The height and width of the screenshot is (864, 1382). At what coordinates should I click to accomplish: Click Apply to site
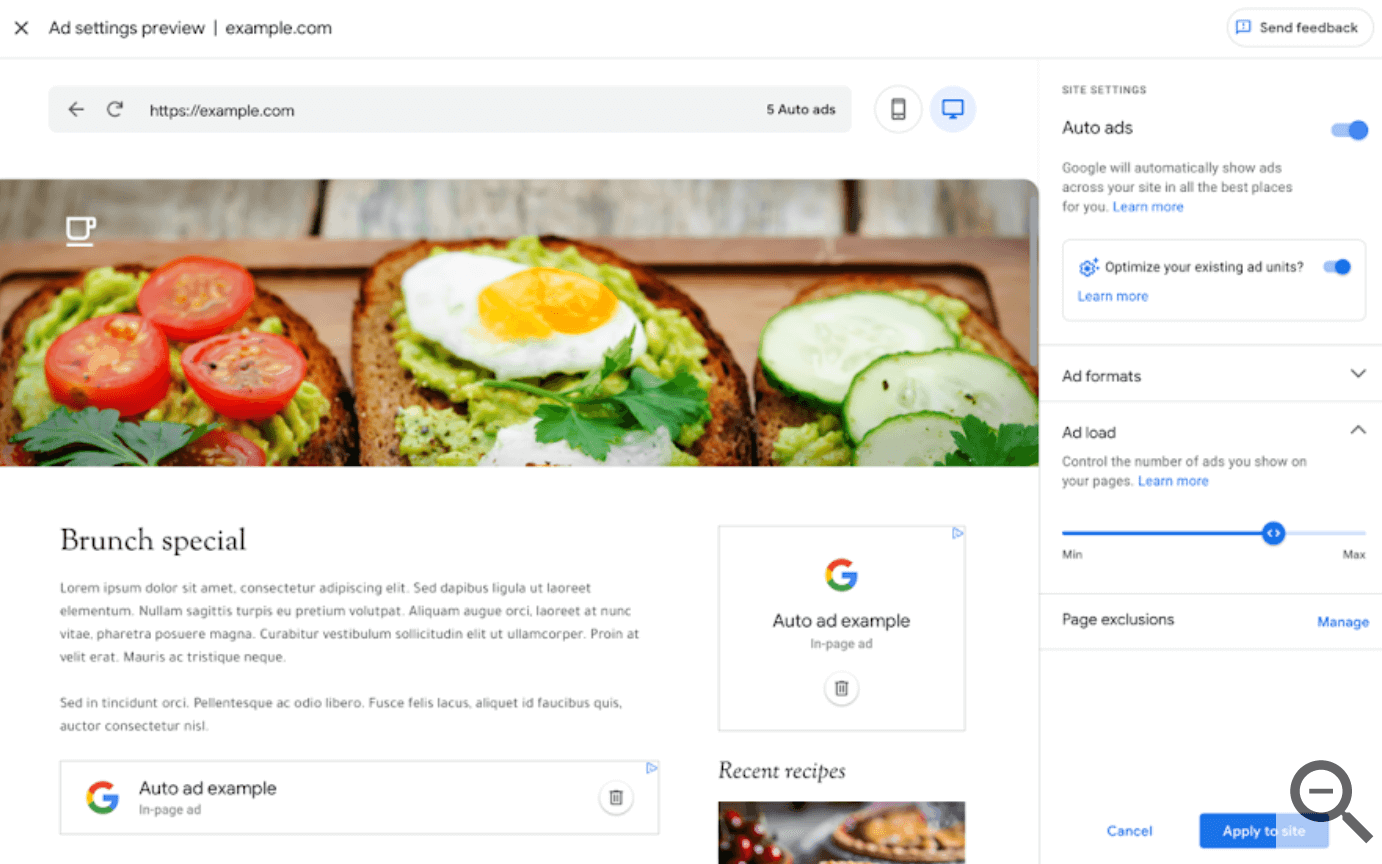[x=1263, y=830]
